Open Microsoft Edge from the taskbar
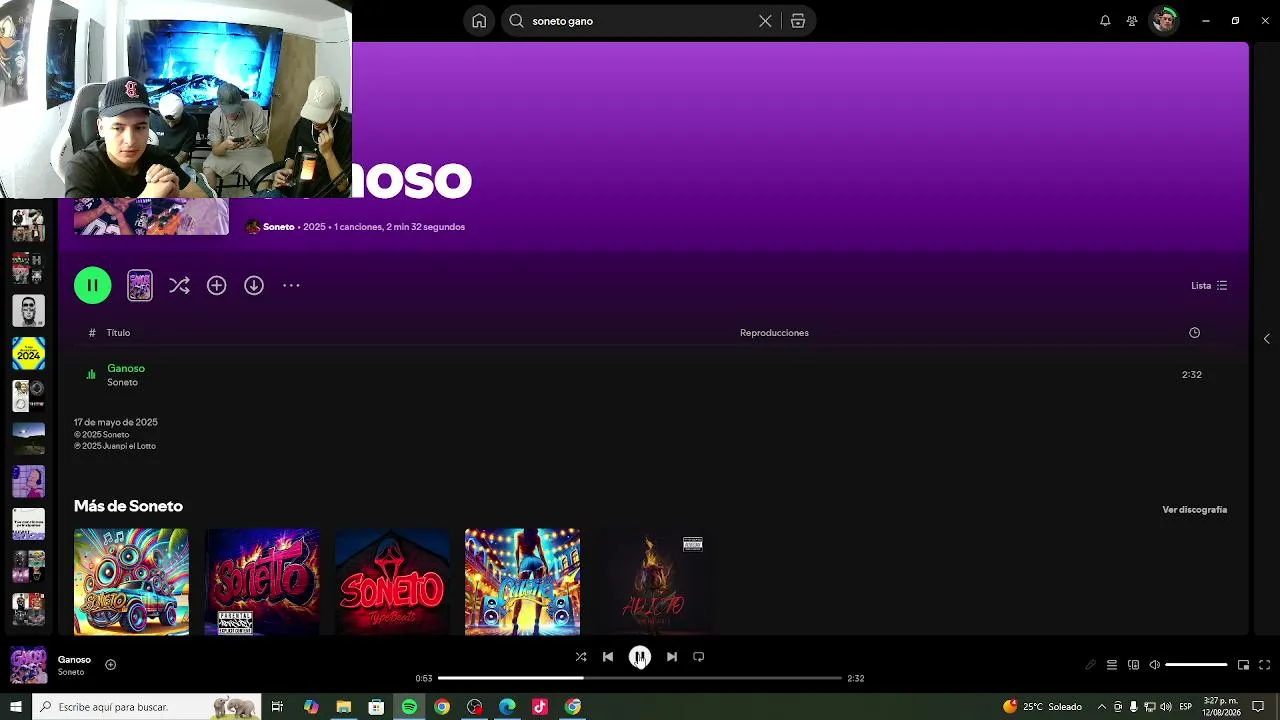 tap(507, 707)
